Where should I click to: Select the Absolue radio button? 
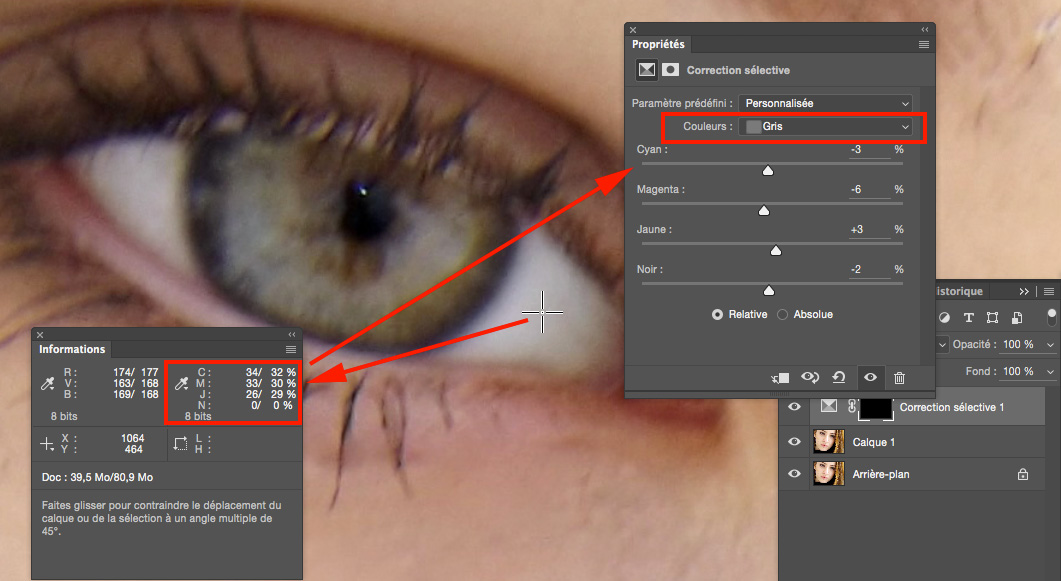click(x=783, y=314)
